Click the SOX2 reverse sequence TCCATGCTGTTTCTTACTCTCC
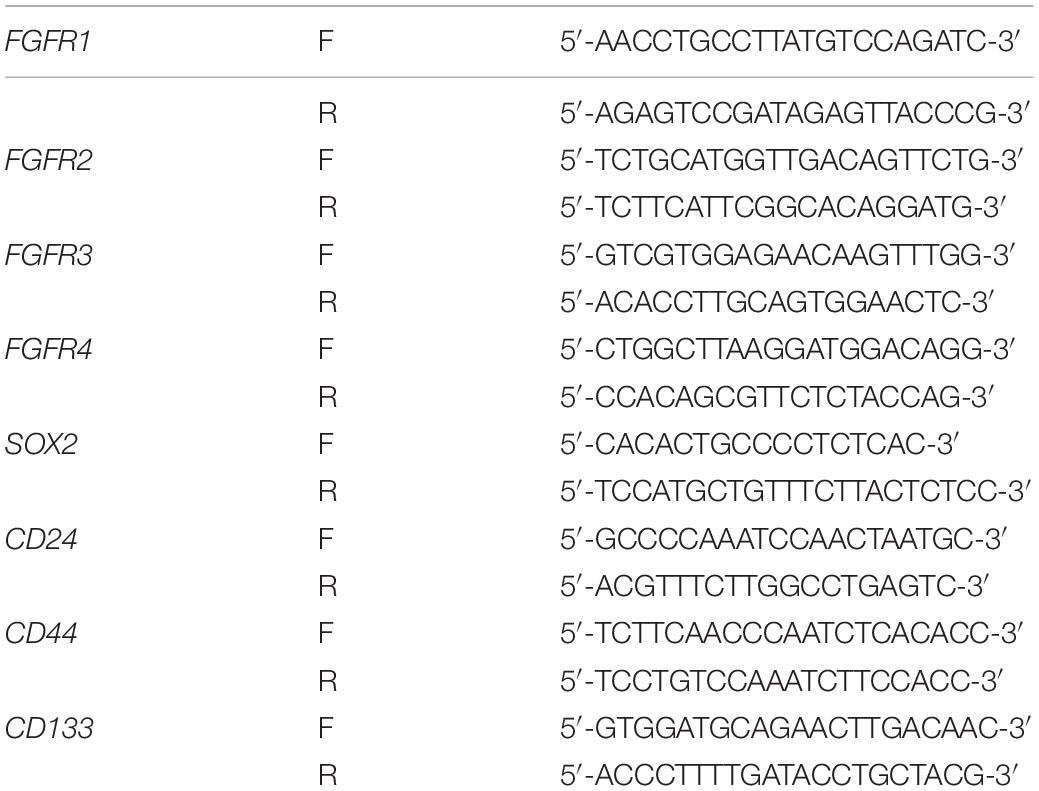1039x791 pixels. click(x=795, y=492)
